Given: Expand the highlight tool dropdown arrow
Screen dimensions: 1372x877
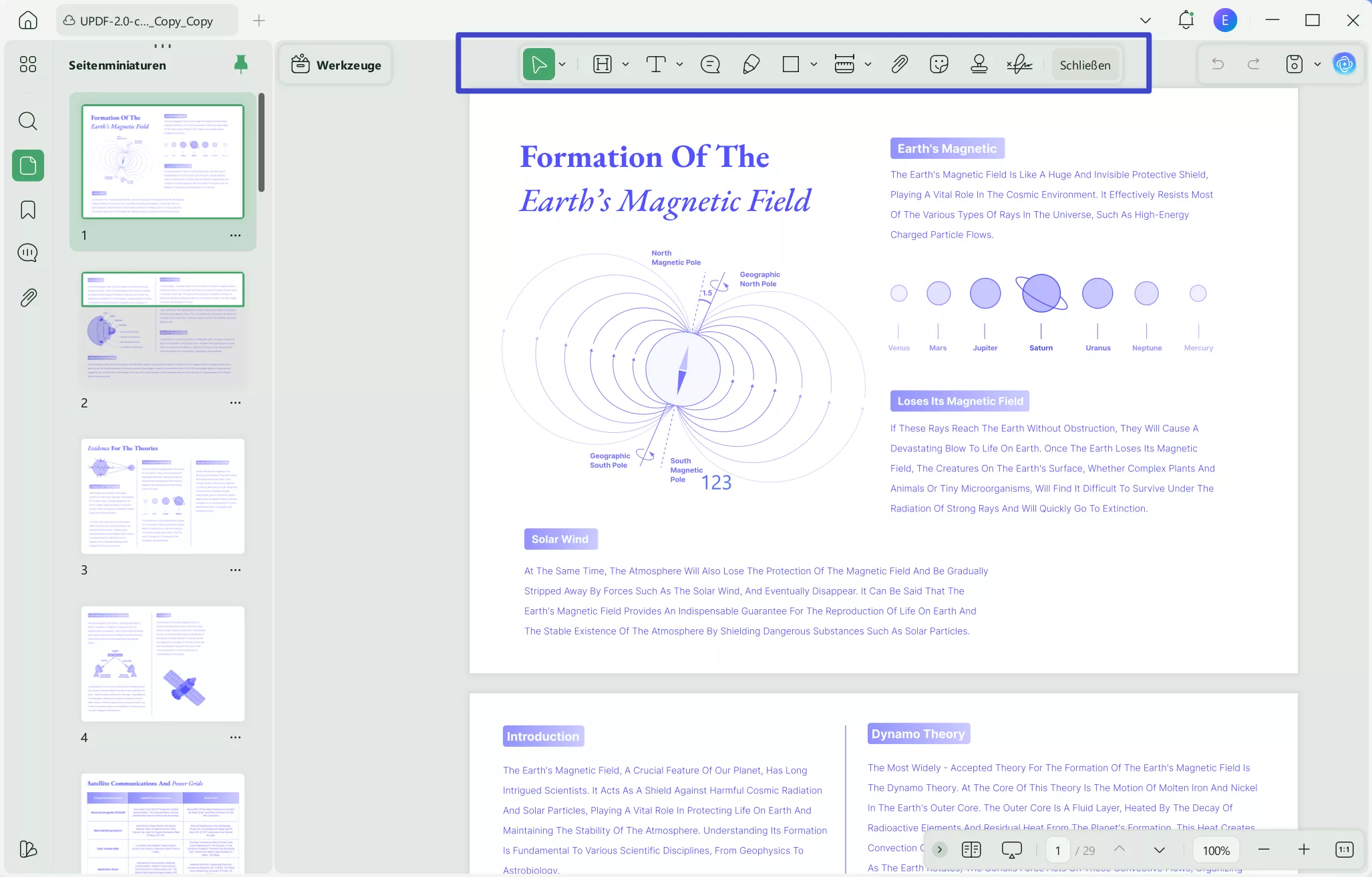Looking at the screenshot, I should pos(626,65).
